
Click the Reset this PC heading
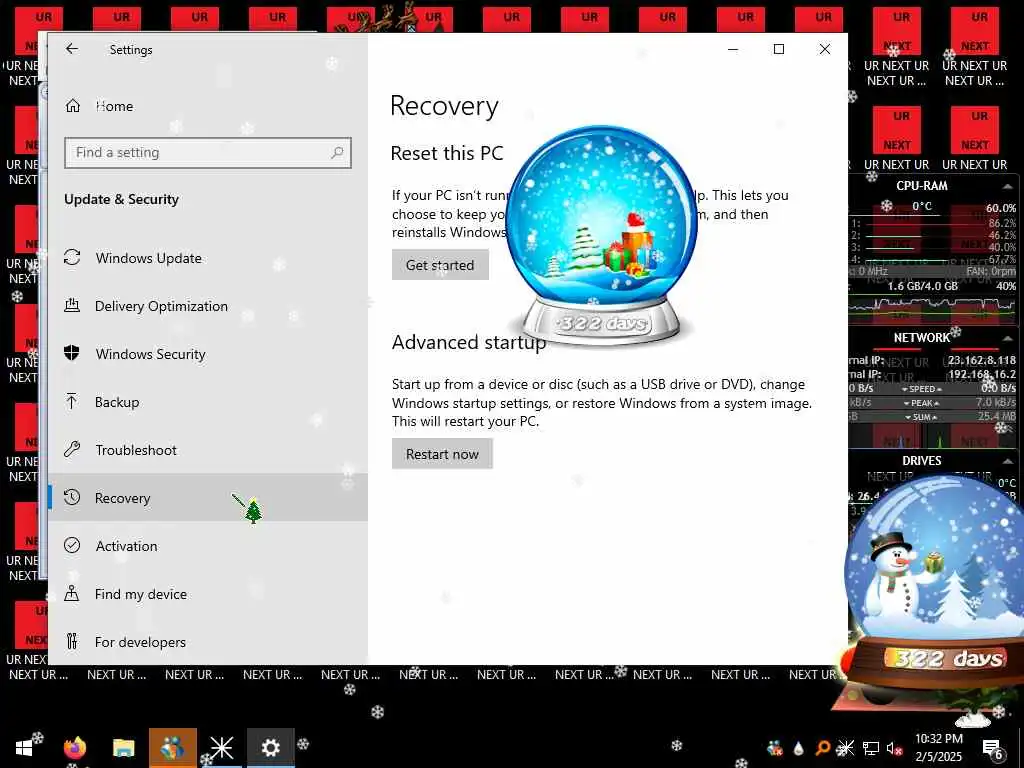click(x=447, y=153)
